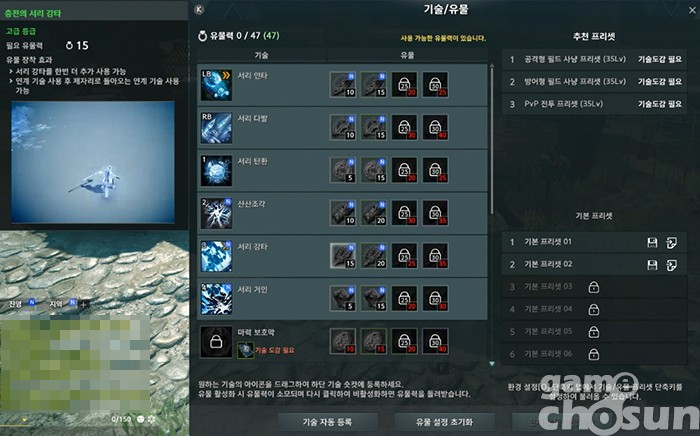Click the locked 마력 보호막 skill icon

click(x=216, y=342)
